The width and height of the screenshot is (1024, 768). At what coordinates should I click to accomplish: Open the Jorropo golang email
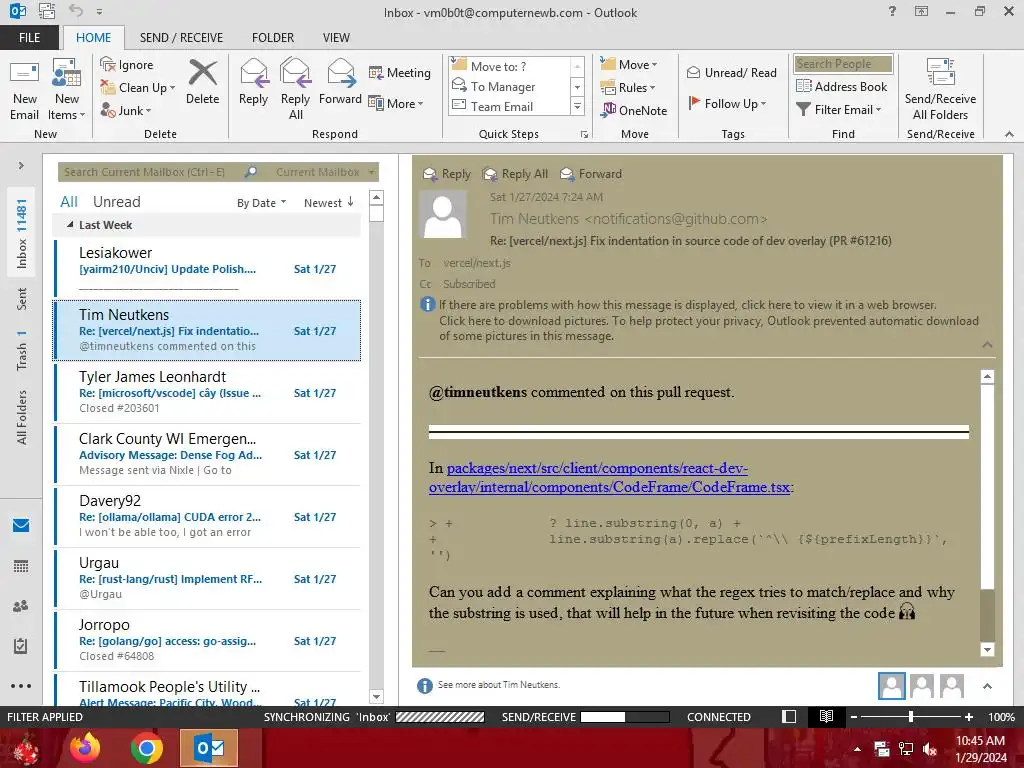coord(208,641)
